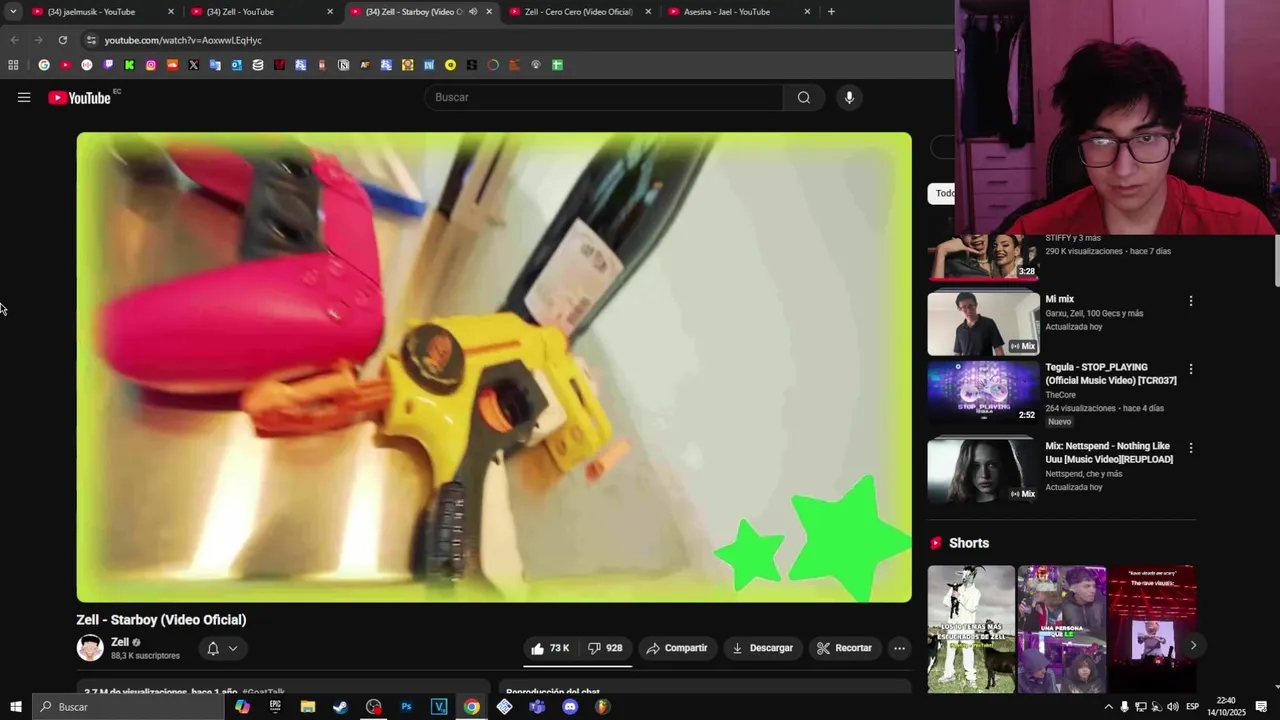Image resolution: width=1280 pixels, height=720 pixels.
Task: Close the Zell - Starboy tab
Action: pyautogui.click(x=489, y=12)
